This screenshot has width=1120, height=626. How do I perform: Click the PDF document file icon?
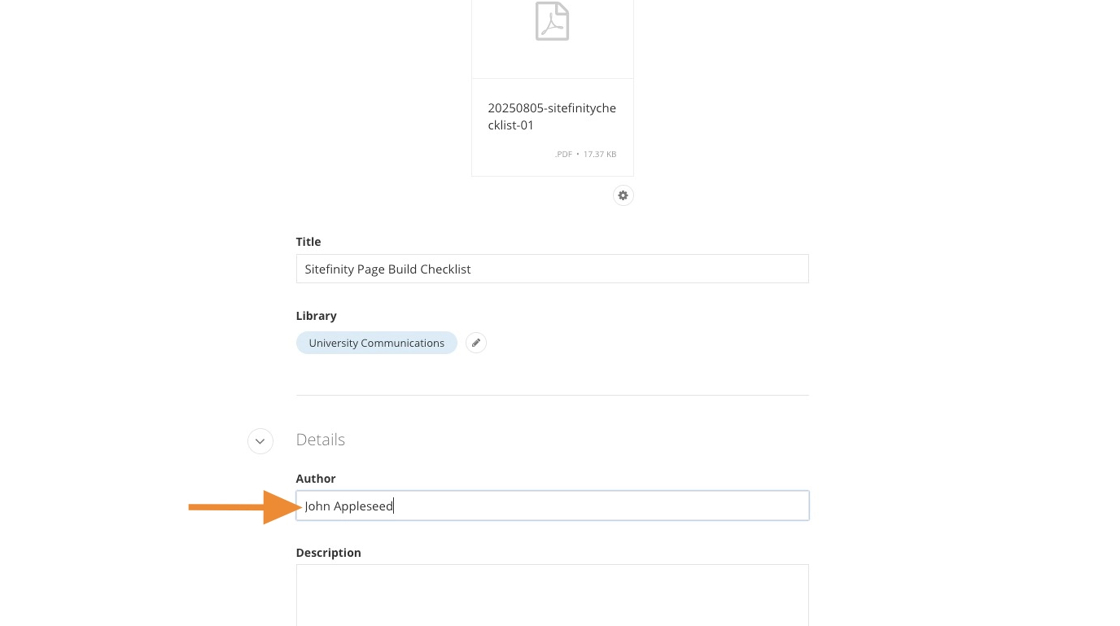pyautogui.click(x=552, y=21)
